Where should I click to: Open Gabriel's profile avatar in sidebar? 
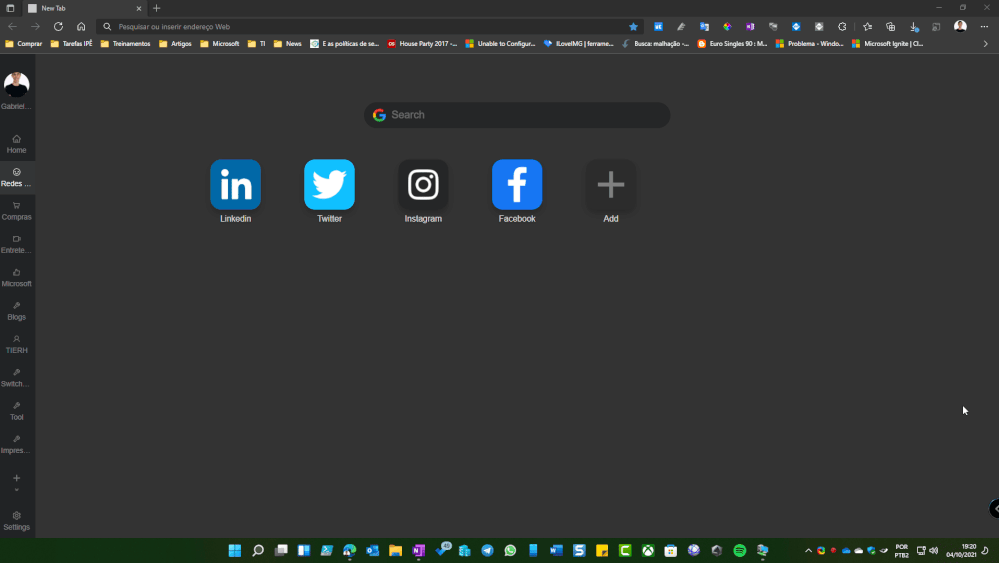(x=17, y=85)
